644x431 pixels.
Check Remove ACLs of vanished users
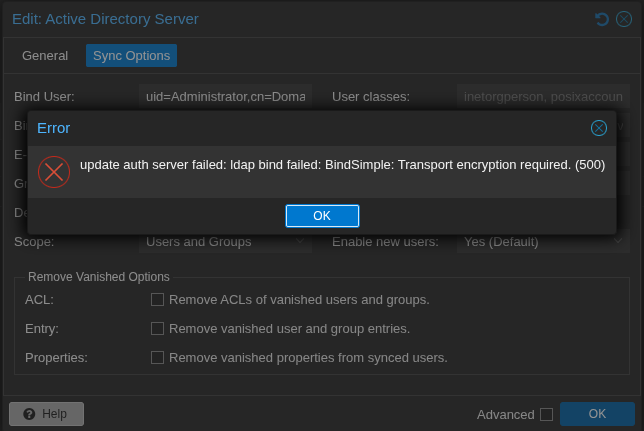click(157, 299)
